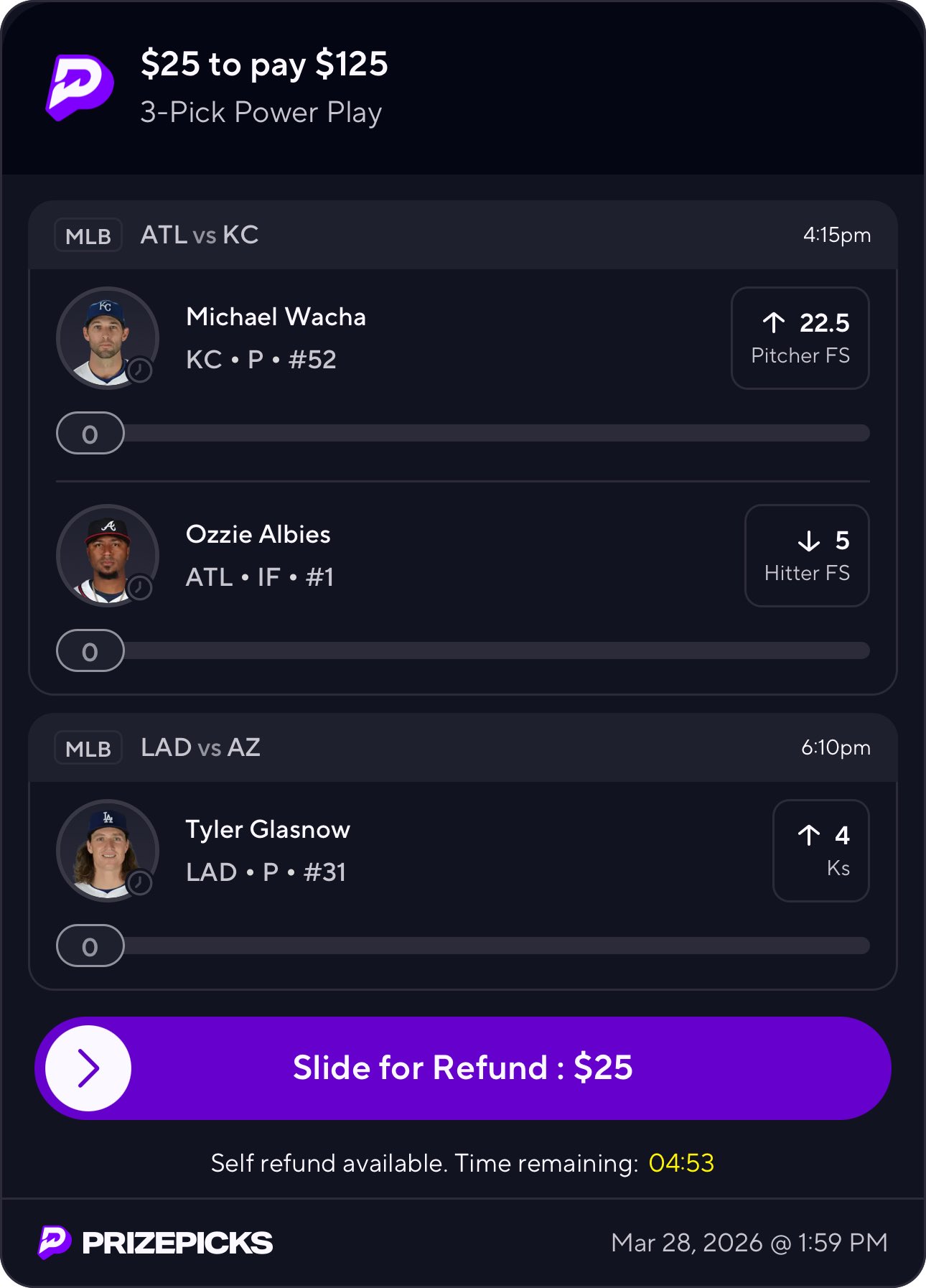Viewport: 926px width, 1288px height.
Task: Click the clock icon on Albies' photo
Action: tap(140, 588)
